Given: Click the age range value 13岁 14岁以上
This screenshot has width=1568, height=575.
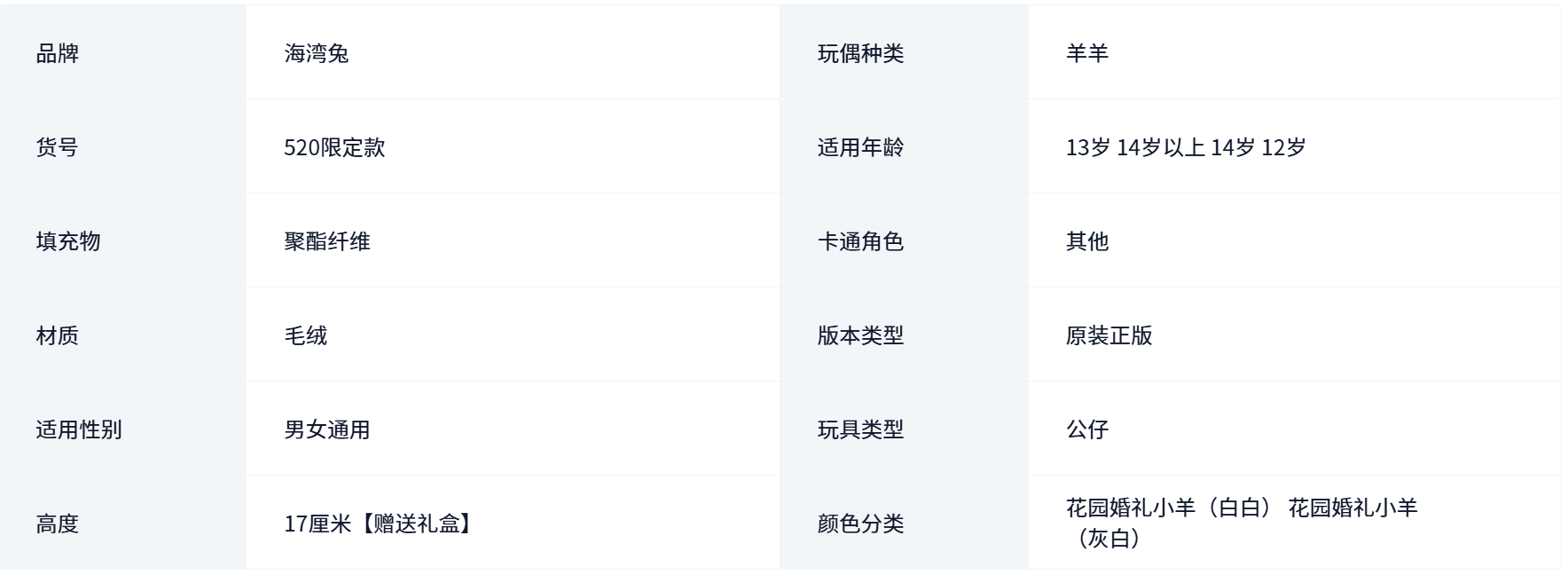Looking at the screenshot, I should click(1135, 147).
